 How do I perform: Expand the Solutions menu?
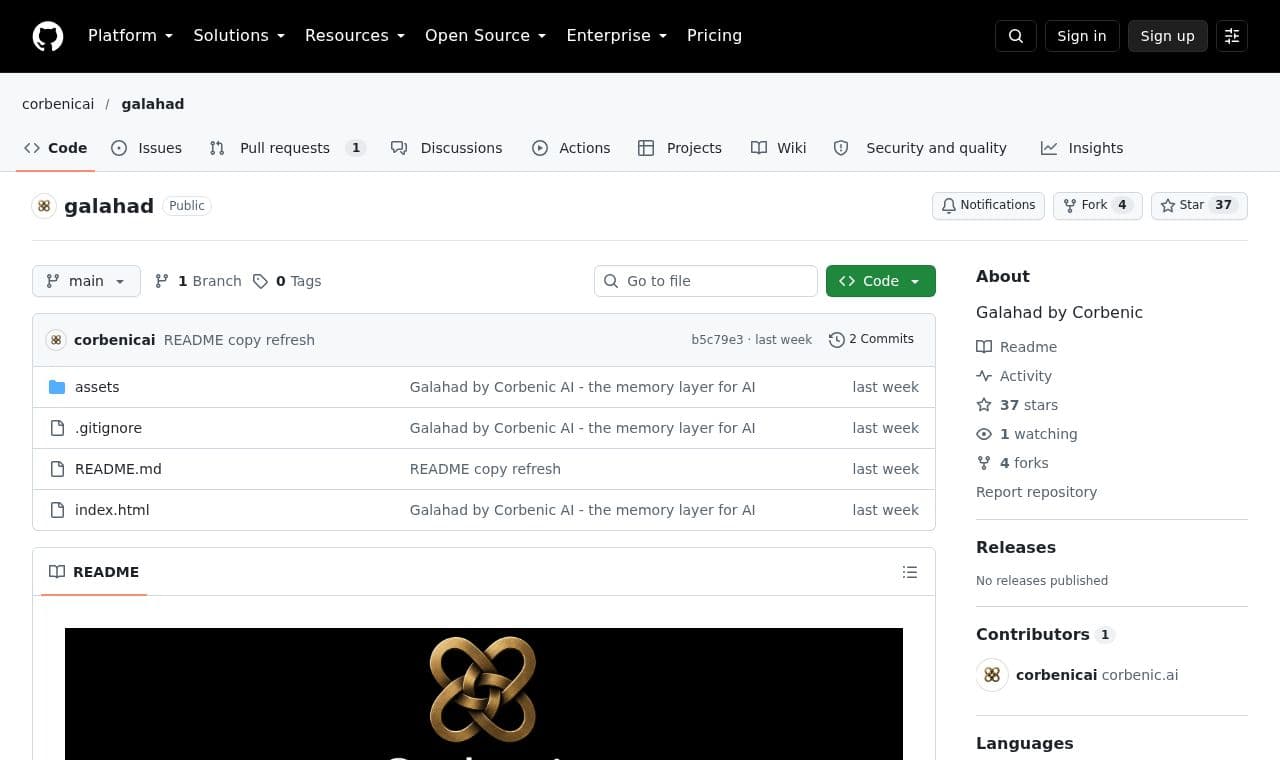point(239,36)
